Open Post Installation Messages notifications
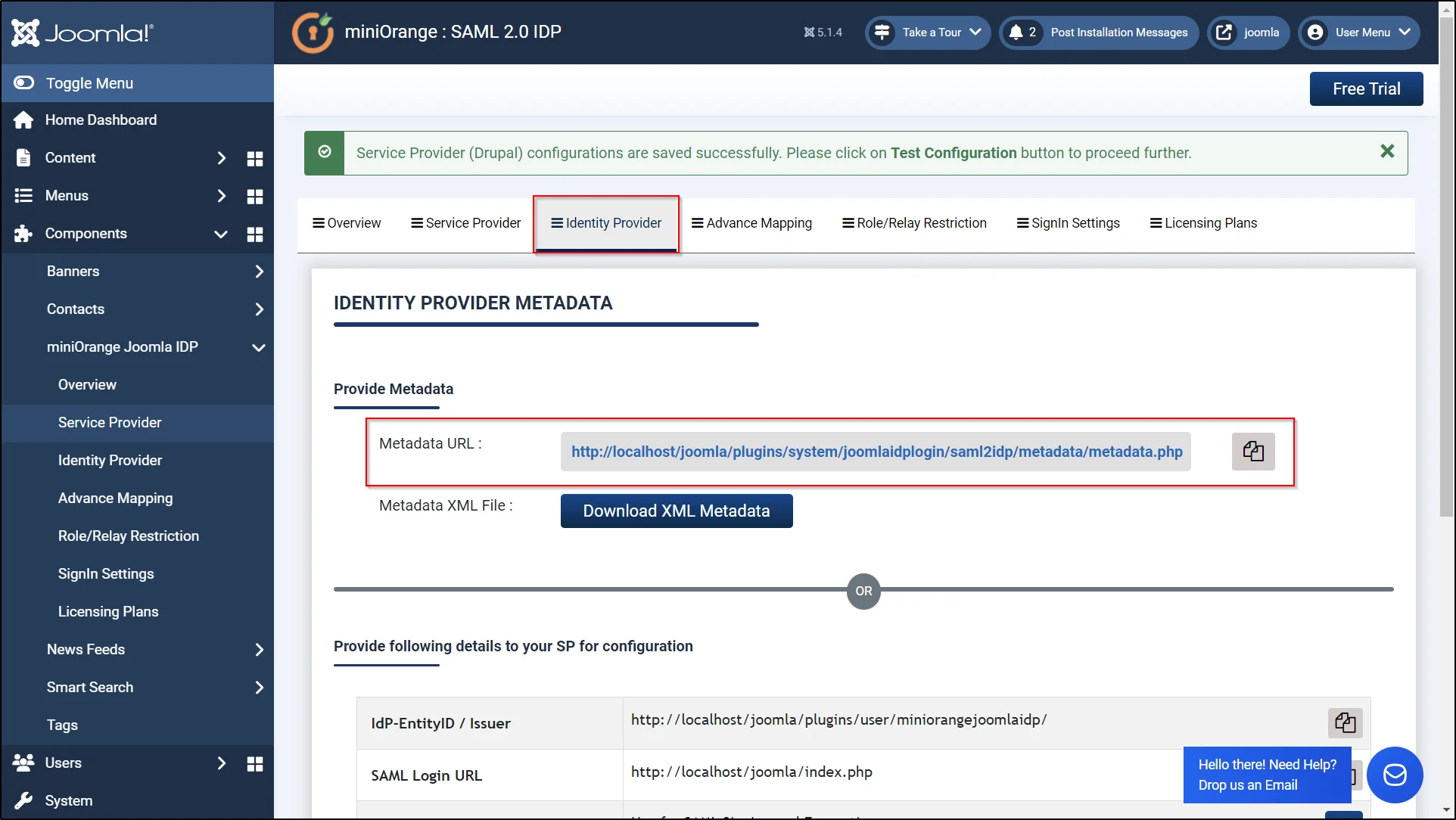1456x820 pixels. pos(1099,33)
